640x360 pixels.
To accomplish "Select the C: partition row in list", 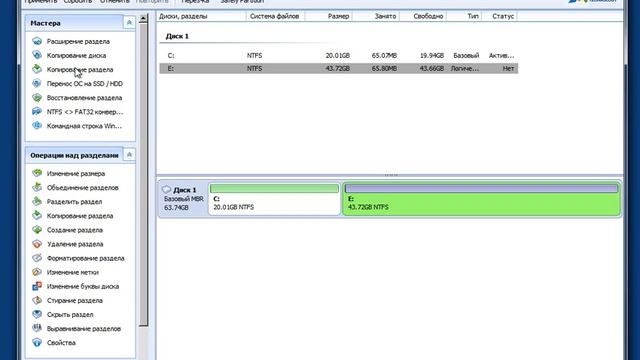I will pyautogui.click(x=339, y=56).
